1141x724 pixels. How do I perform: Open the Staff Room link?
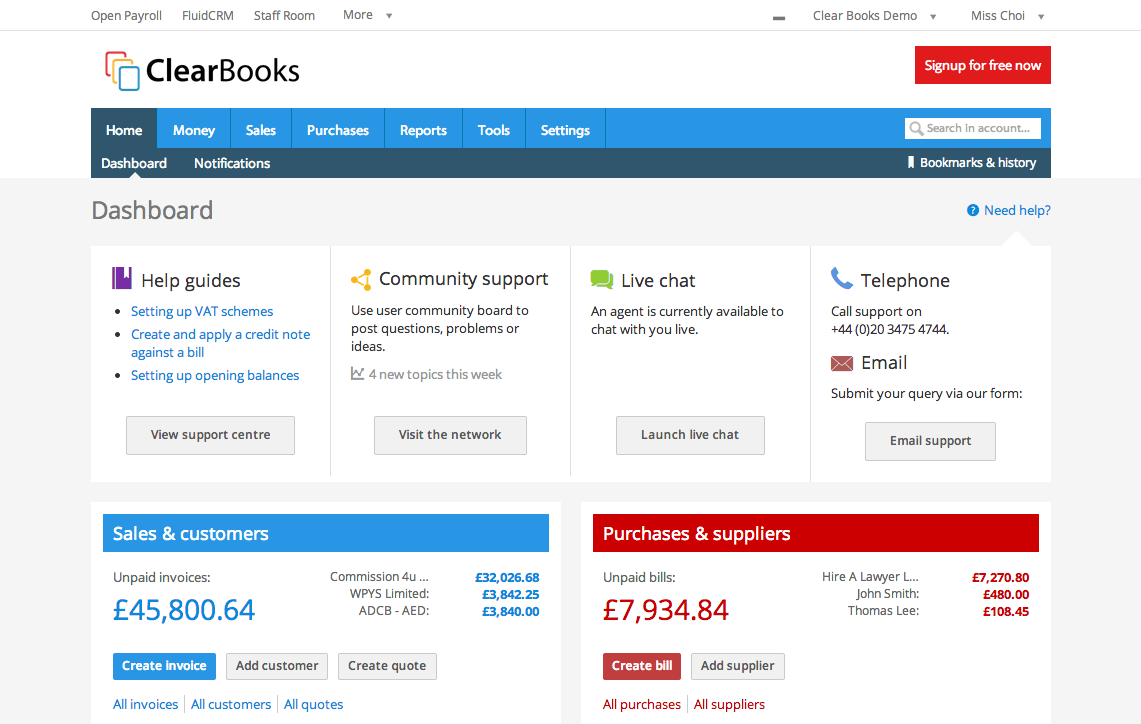[285, 16]
